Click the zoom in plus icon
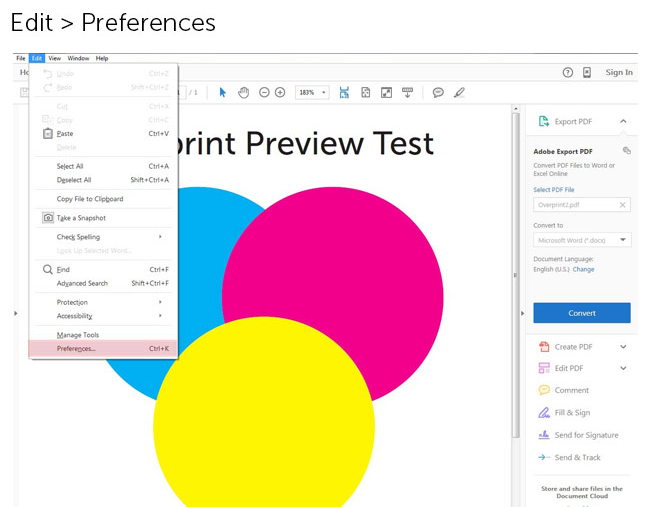This screenshot has height=507, width=650. pos(280,92)
